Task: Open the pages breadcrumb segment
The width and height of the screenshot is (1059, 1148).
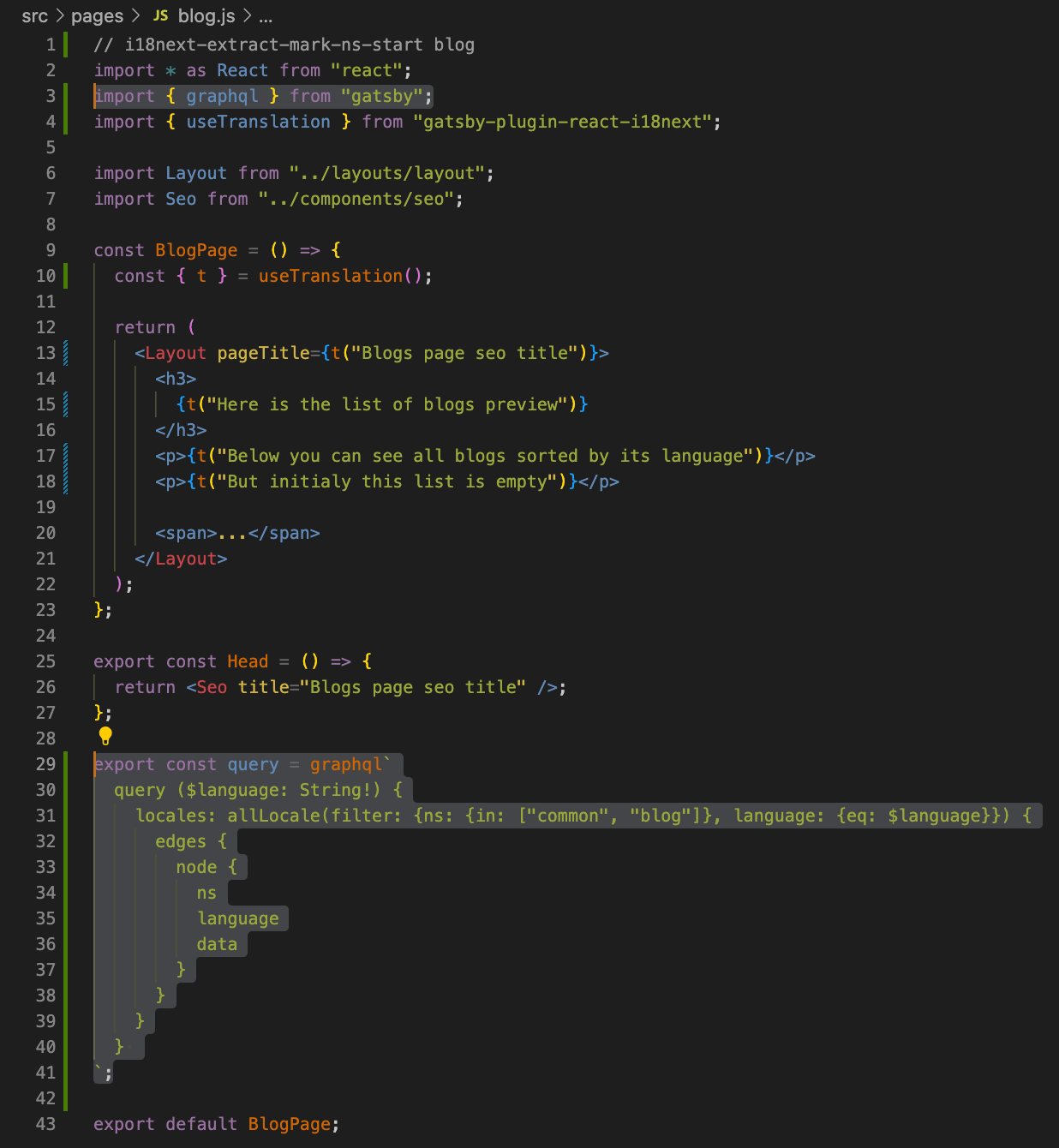Action: 97,16
